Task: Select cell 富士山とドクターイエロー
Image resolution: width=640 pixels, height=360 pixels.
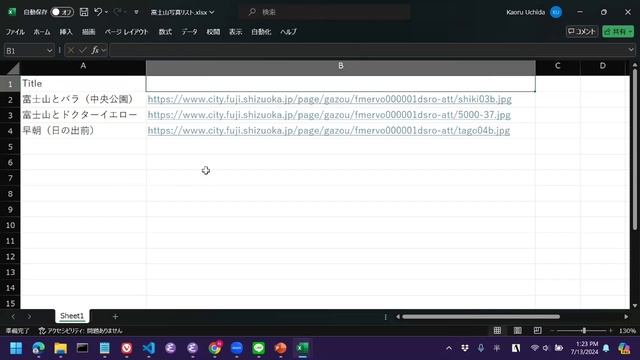Action: coord(83,115)
